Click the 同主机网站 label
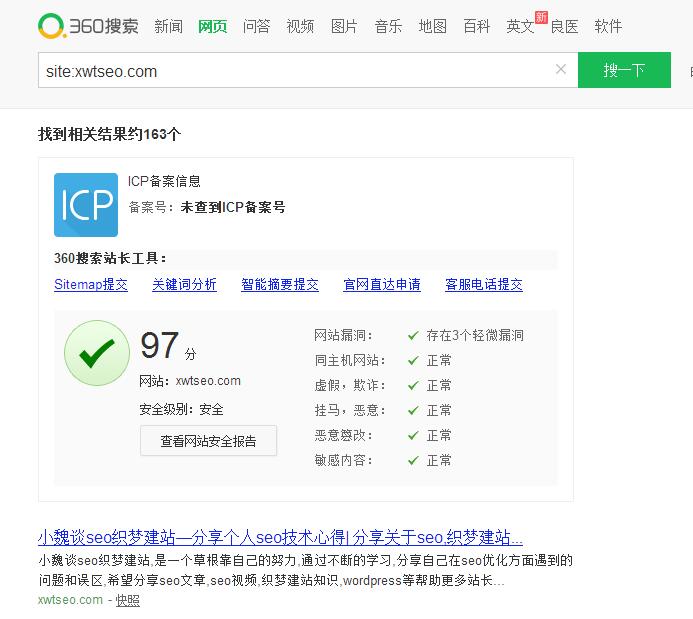The width and height of the screenshot is (693, 619). pyautogui.click(x=350, y=361)
